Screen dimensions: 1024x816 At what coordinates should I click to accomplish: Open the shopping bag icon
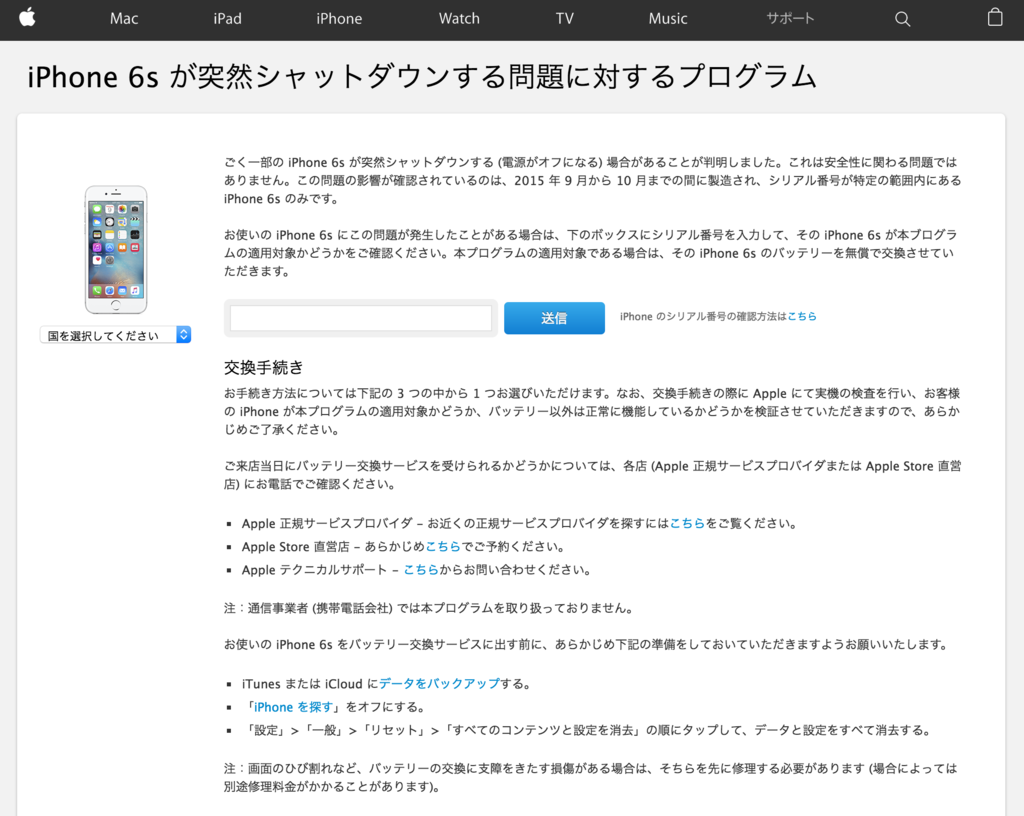[995, 17]
